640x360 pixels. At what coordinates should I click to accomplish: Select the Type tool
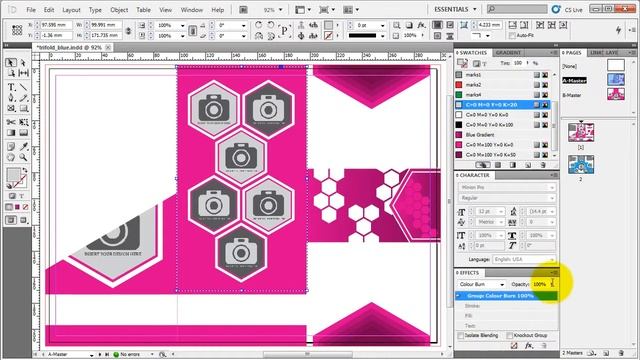pyautogui.click(x=11, y=87)
